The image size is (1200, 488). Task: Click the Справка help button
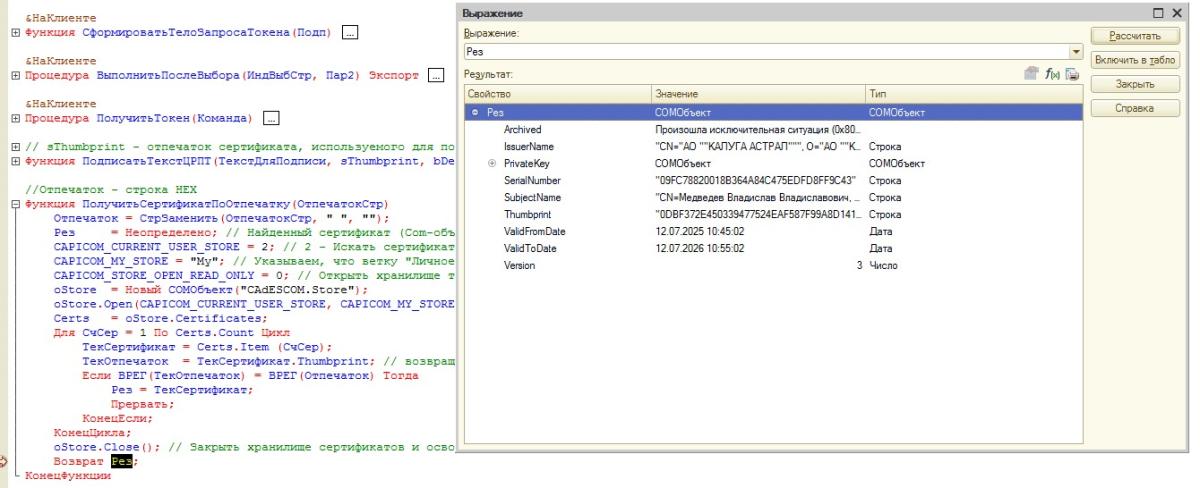pos(1137,108)
